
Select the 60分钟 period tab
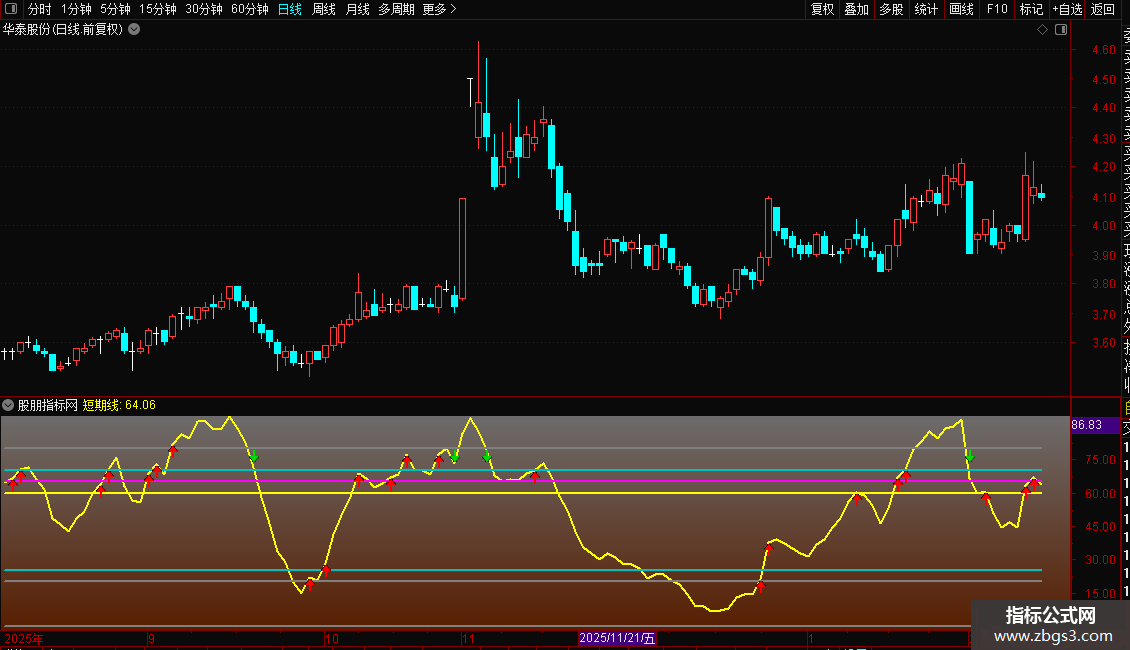(250, 9)
